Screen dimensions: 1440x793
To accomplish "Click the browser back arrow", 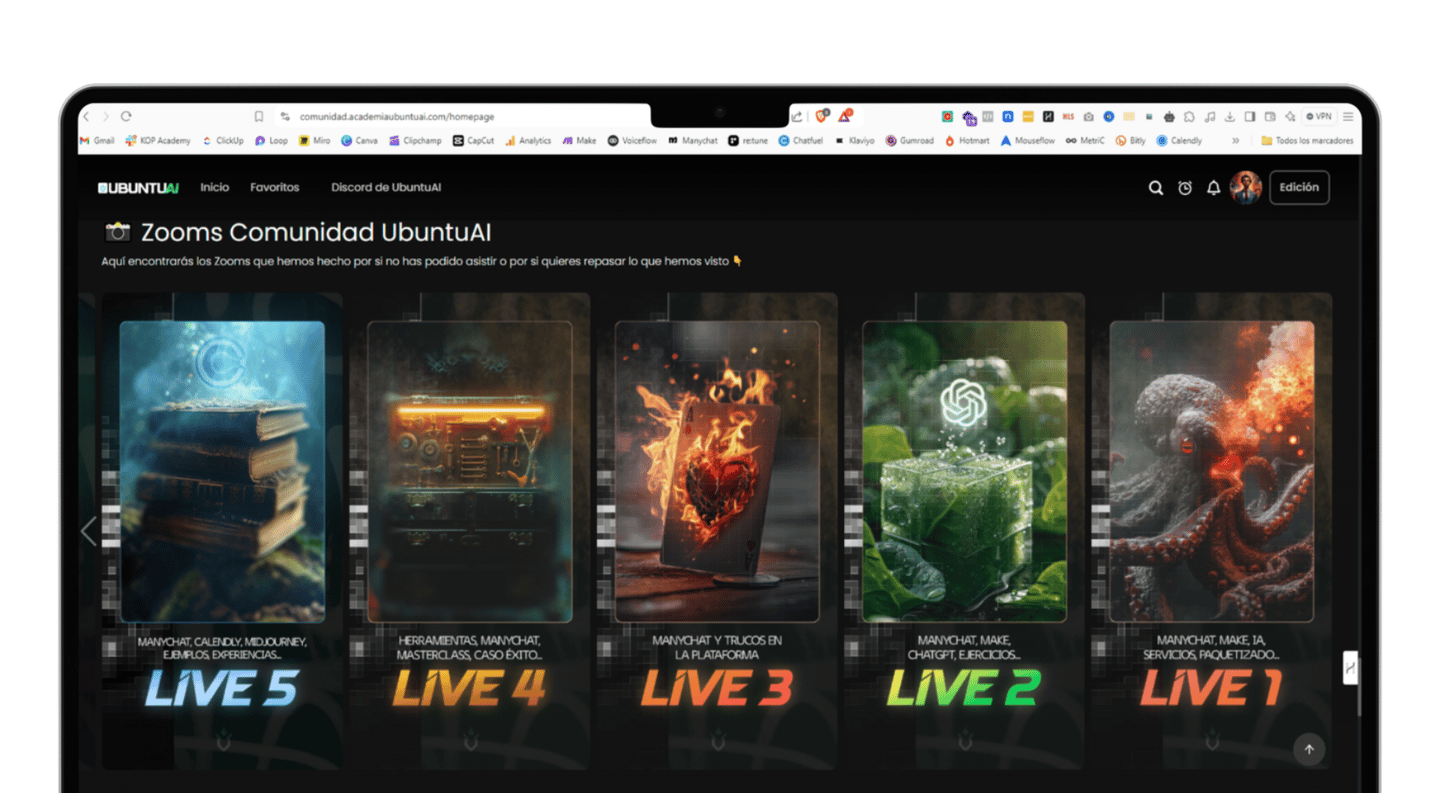I will point(87,117).
